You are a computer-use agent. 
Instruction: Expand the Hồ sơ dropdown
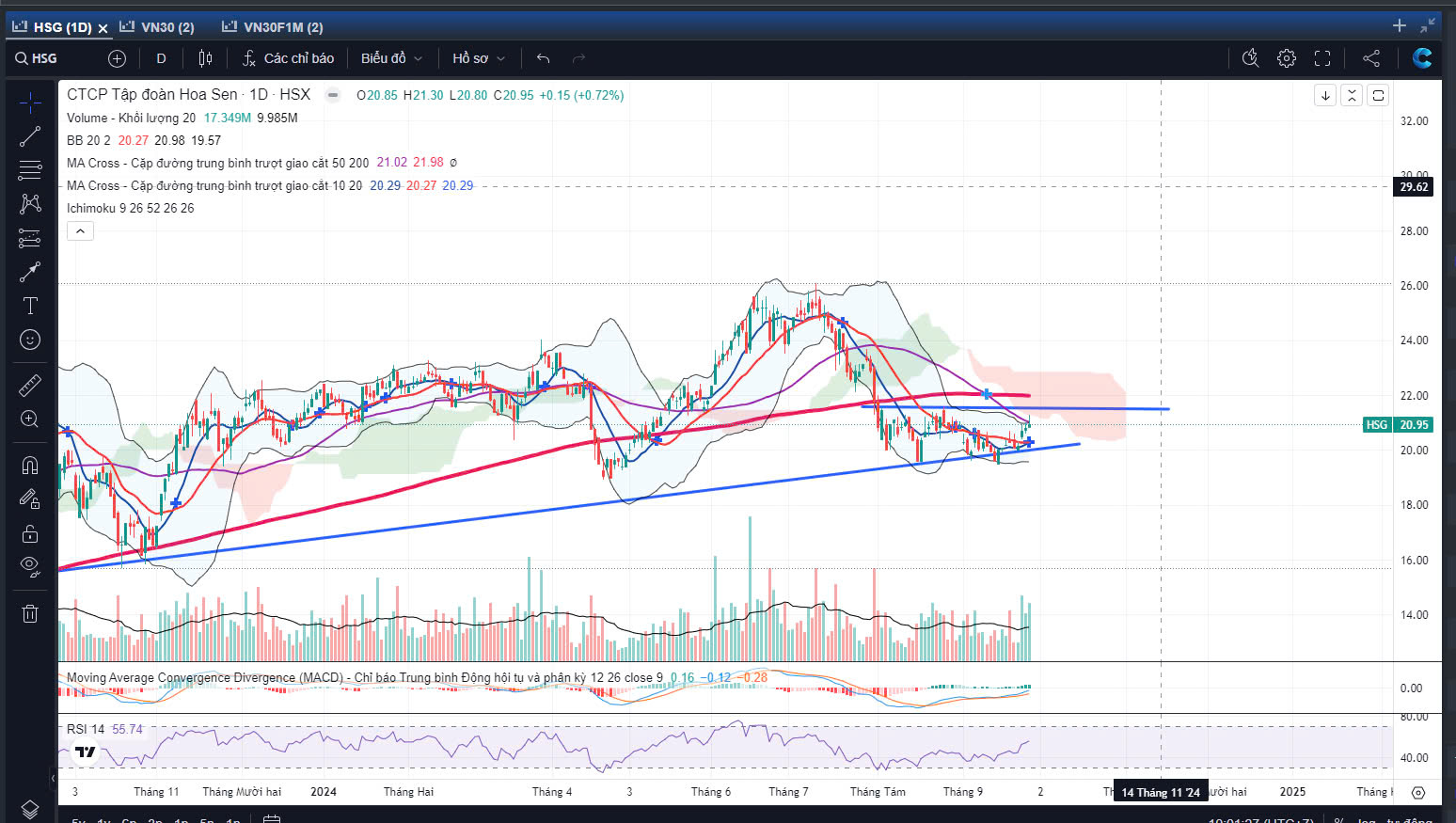point(479,58)
